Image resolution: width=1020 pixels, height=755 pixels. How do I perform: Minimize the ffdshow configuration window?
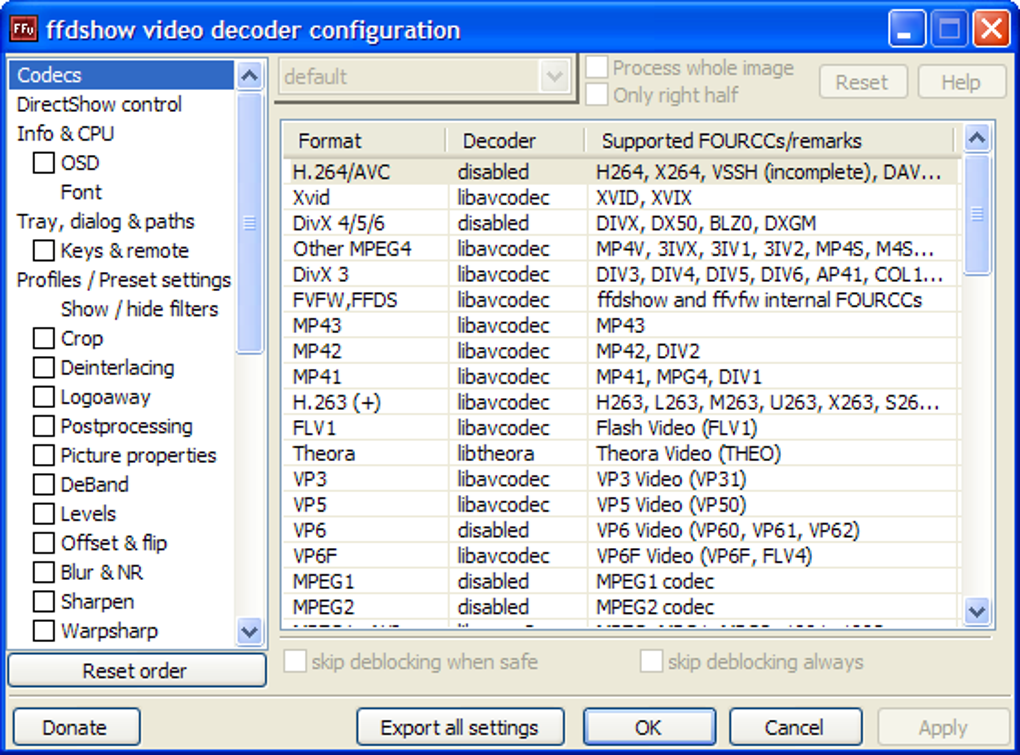pyautogui.click(x=907, y=29)
